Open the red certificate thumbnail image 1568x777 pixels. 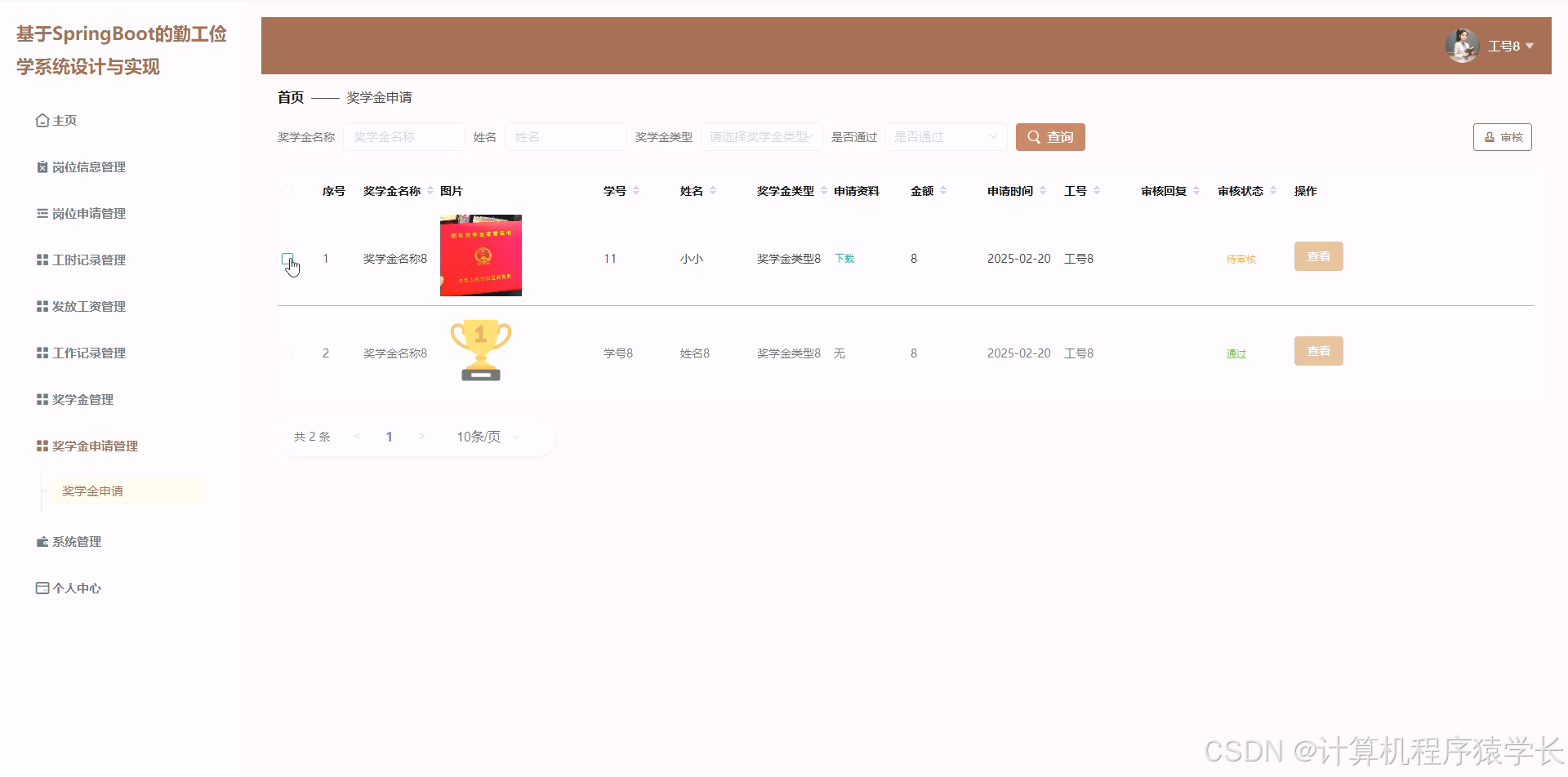coord(481,255)
